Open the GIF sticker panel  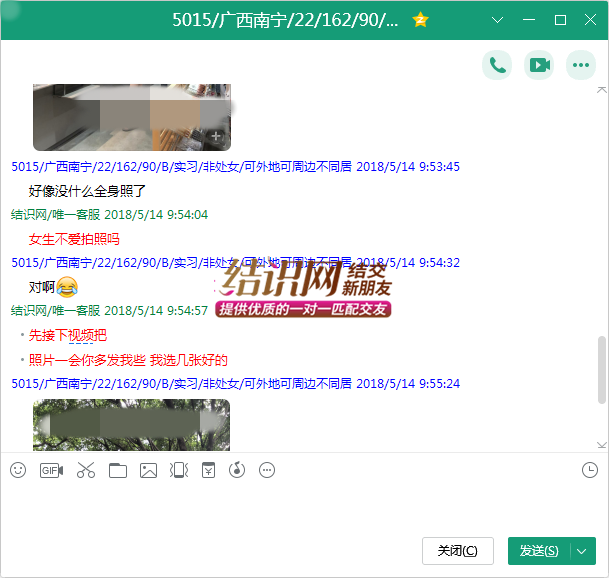(51, 470)
